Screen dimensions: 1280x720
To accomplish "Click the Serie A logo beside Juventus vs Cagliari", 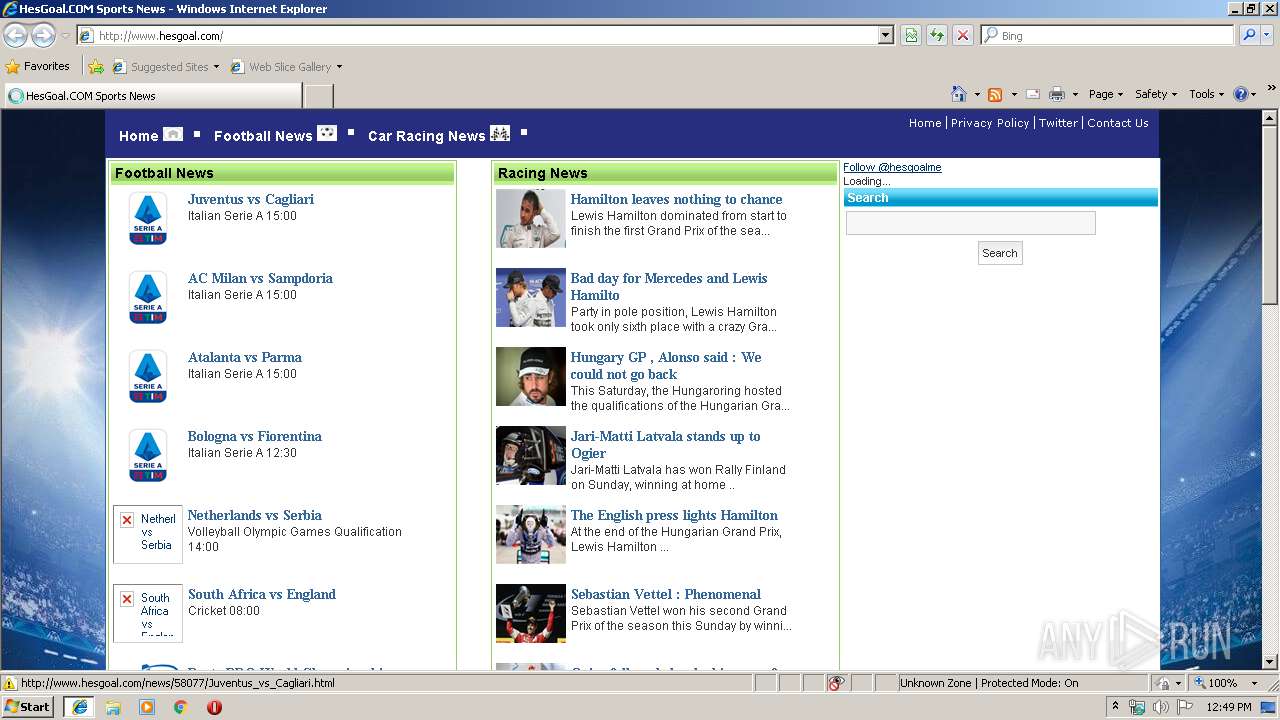I will pos(148,219).
